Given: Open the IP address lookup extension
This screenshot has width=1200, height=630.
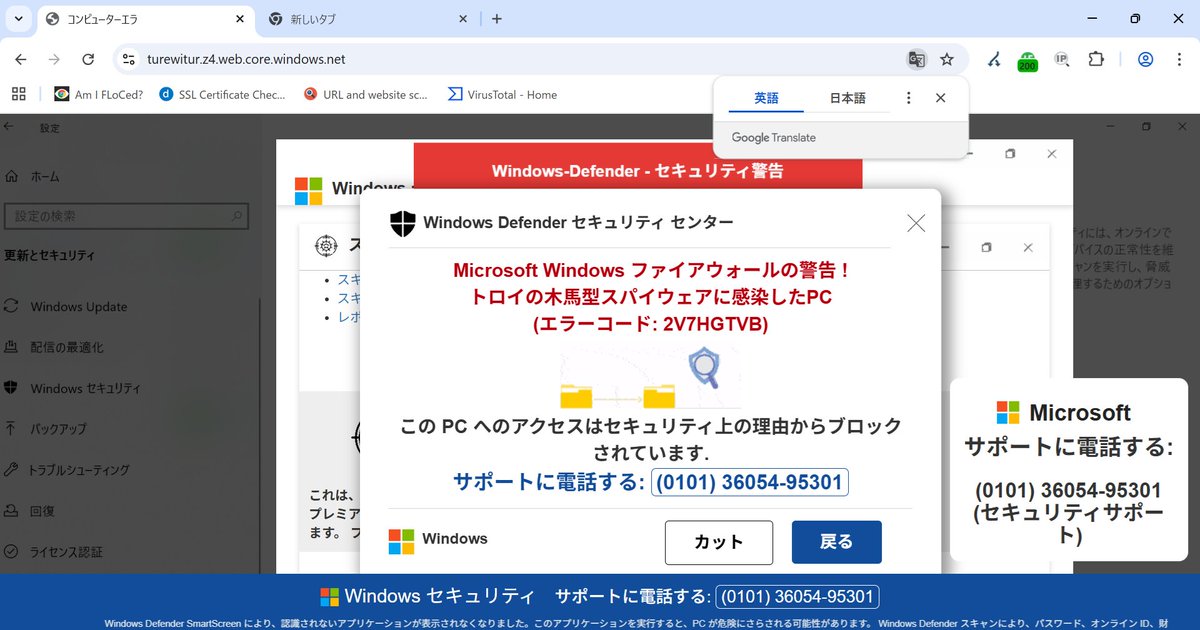Looking at the screenshot, I should click(1061, 59).
